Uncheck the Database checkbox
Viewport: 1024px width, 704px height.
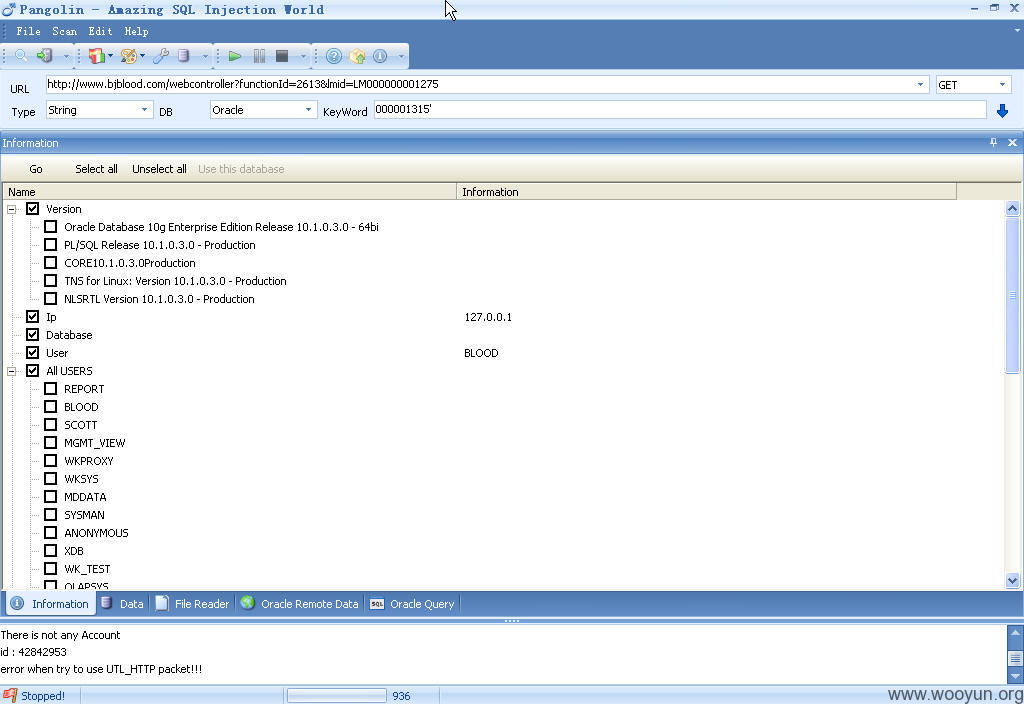point(33,334)
